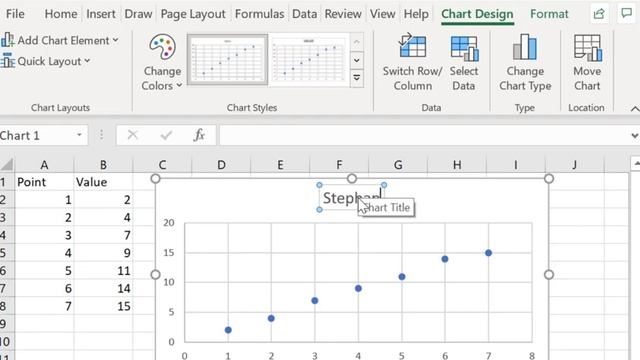The image size is (640, 360).
Task: Select cell with value 14
Action: [x=103, y=289]
